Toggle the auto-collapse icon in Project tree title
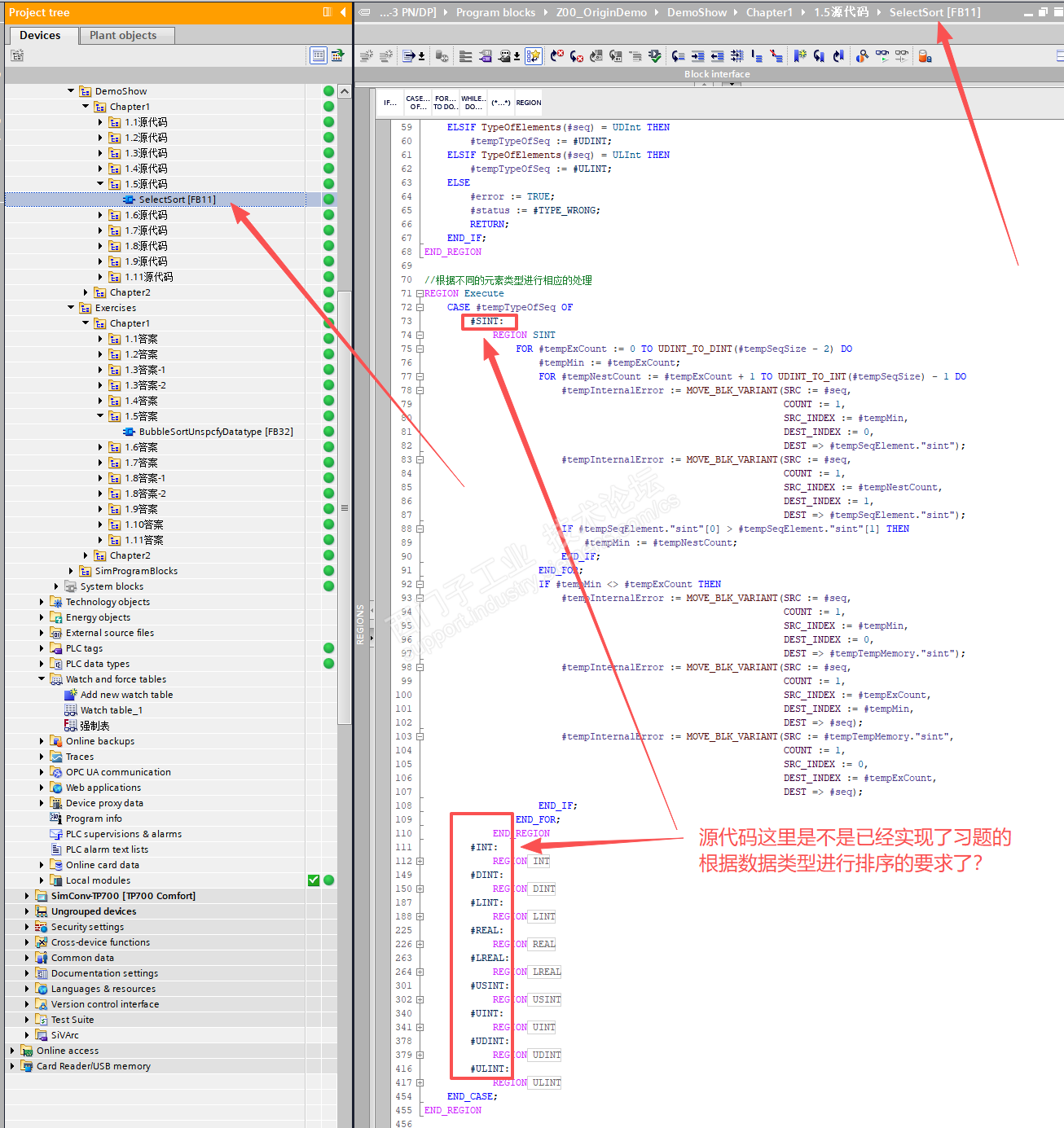Viewport: 1064px width, 1128px height. point(328,12)
